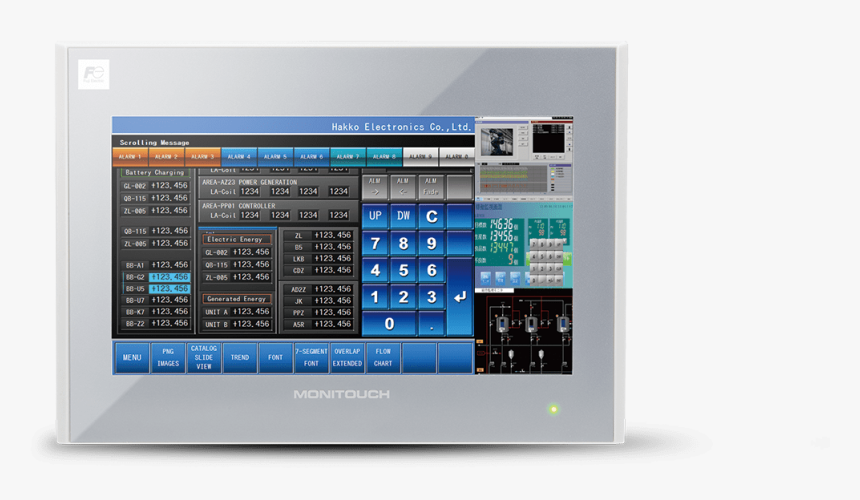Click the AREA-PP01 CONTROLLER row
The width and height of the screenshot is (860, 500).
[278, 211]
